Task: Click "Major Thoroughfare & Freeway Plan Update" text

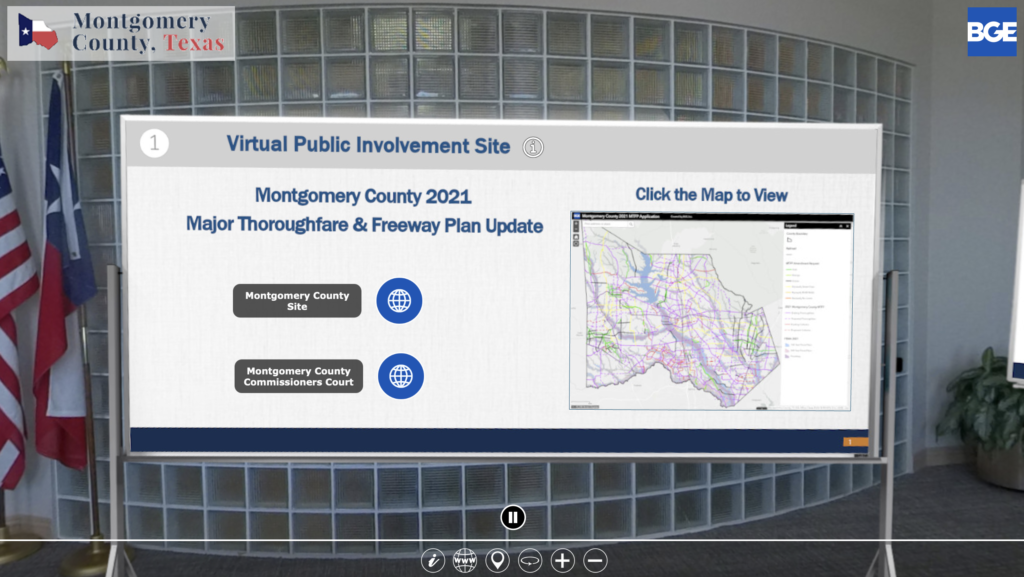Action: pos(364,225)
